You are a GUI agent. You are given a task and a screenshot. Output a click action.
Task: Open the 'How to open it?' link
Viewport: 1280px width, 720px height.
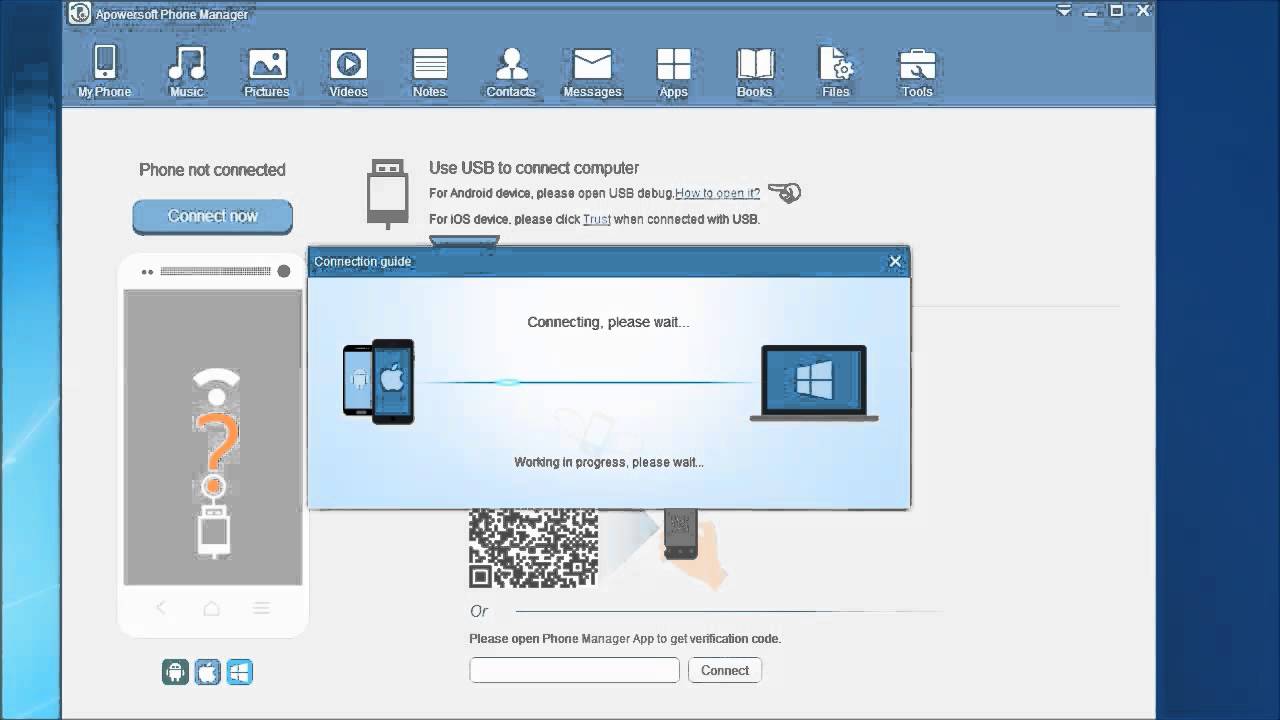tap(717, 193)
